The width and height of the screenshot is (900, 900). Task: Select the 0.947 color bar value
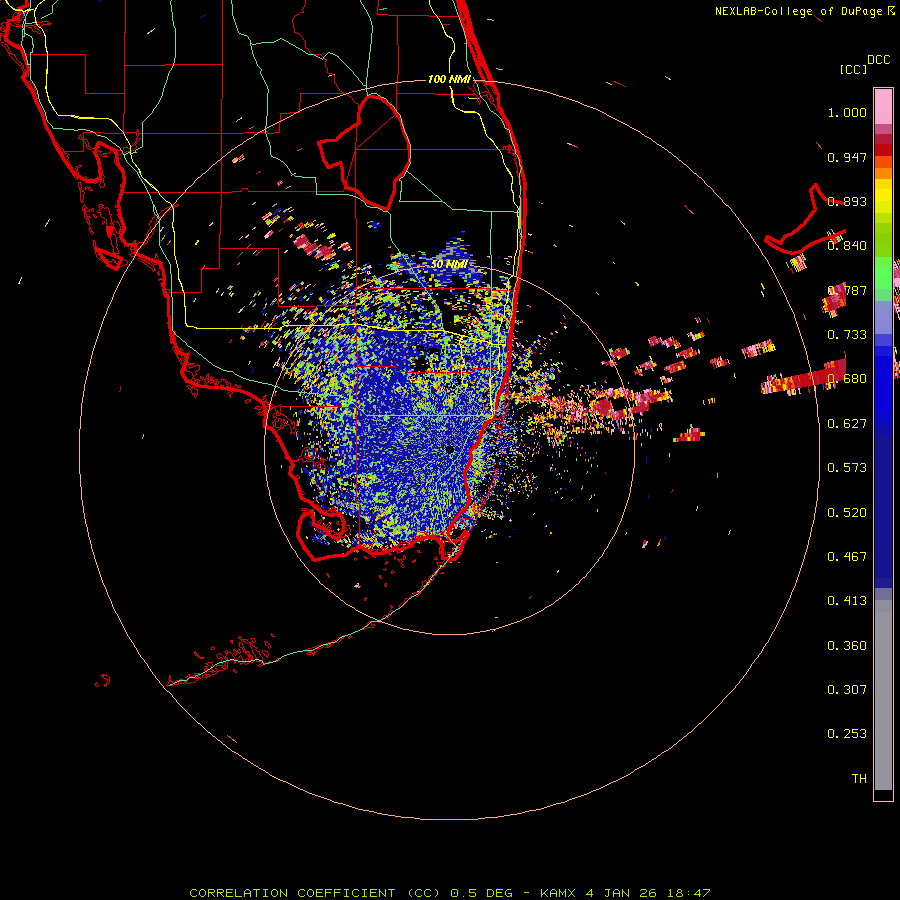(847, 157)
